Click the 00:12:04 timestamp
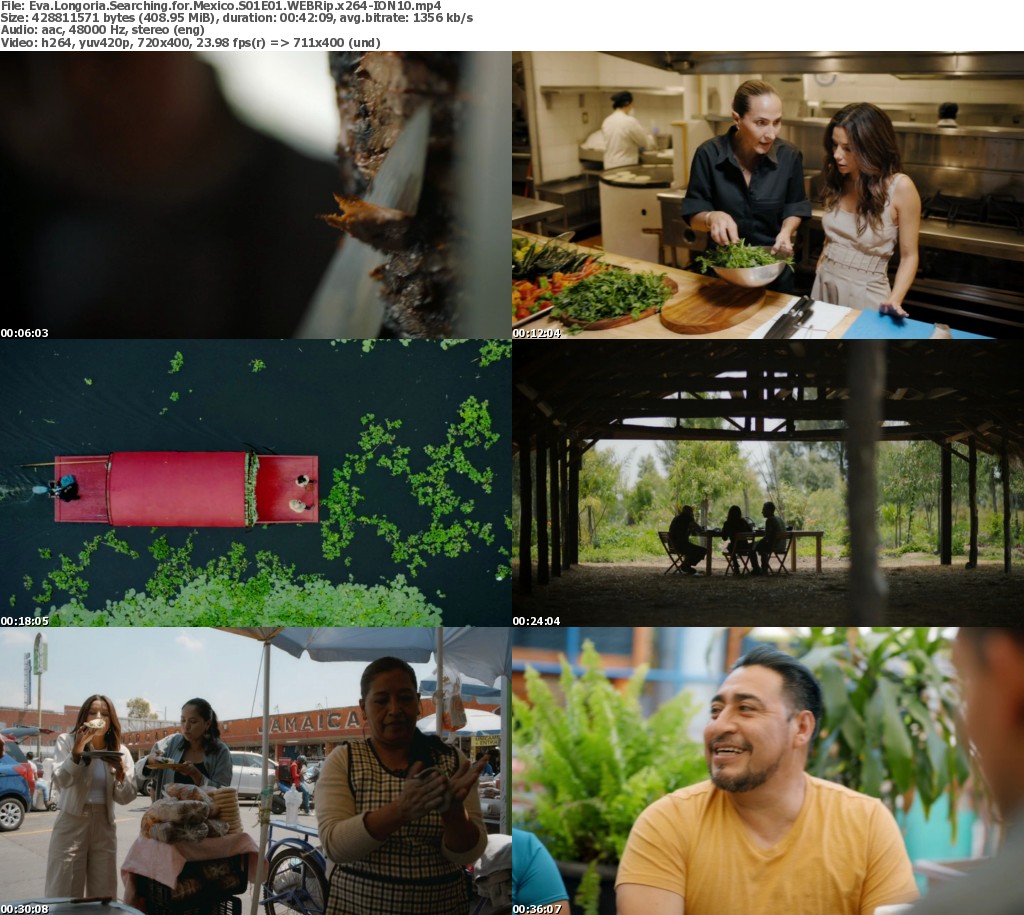The width and height of the screenshot is (1024, 915). point(537,333)
